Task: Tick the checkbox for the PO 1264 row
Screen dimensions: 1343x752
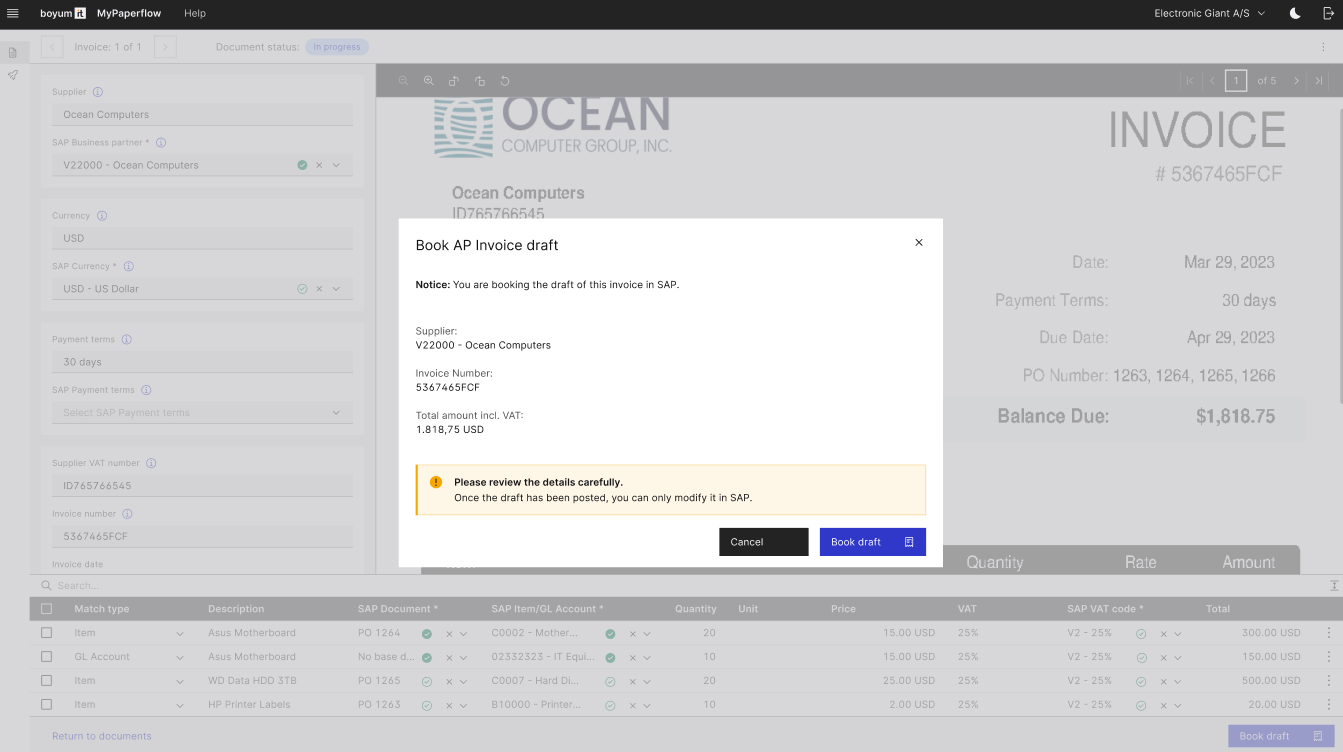Action: pos(47,633)
